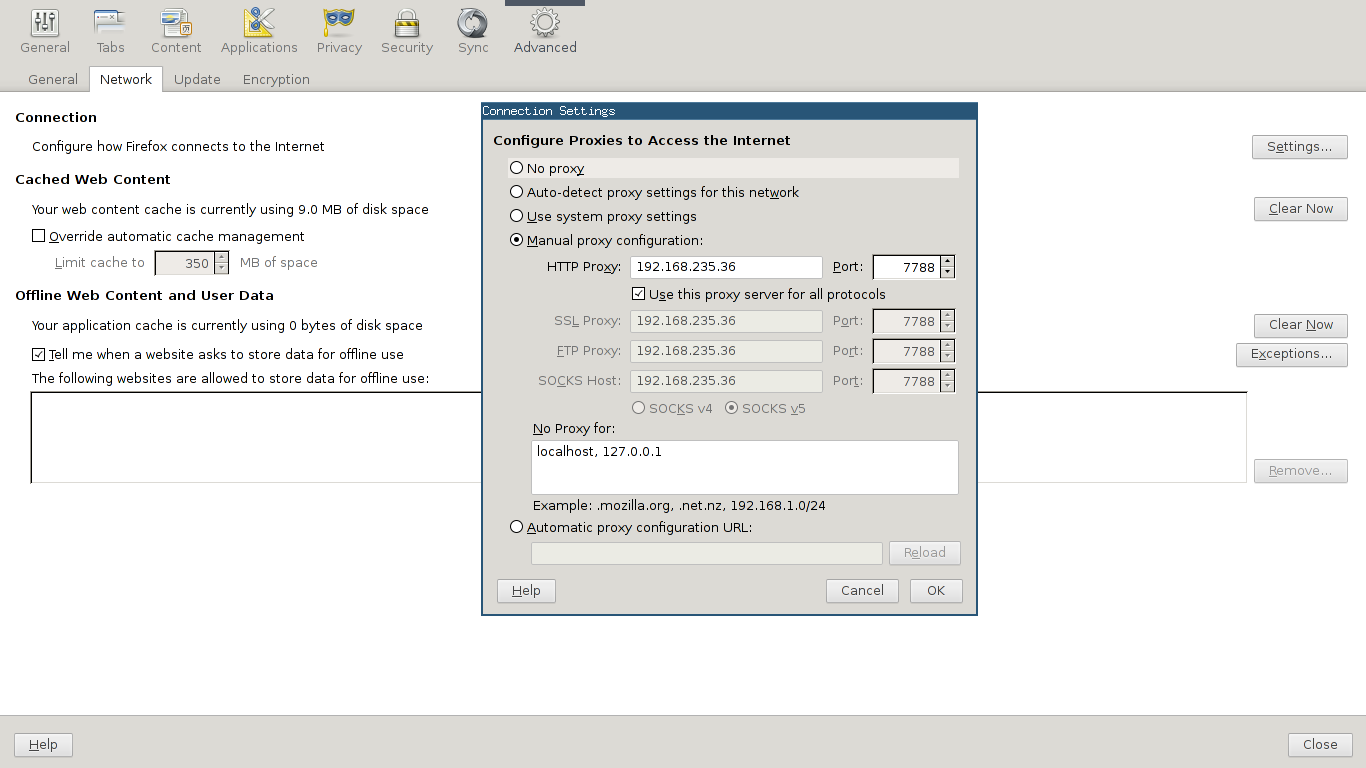Select the No proxy radio option
The width and height of the screenshot is (1366, 768).
coord(517,168)
